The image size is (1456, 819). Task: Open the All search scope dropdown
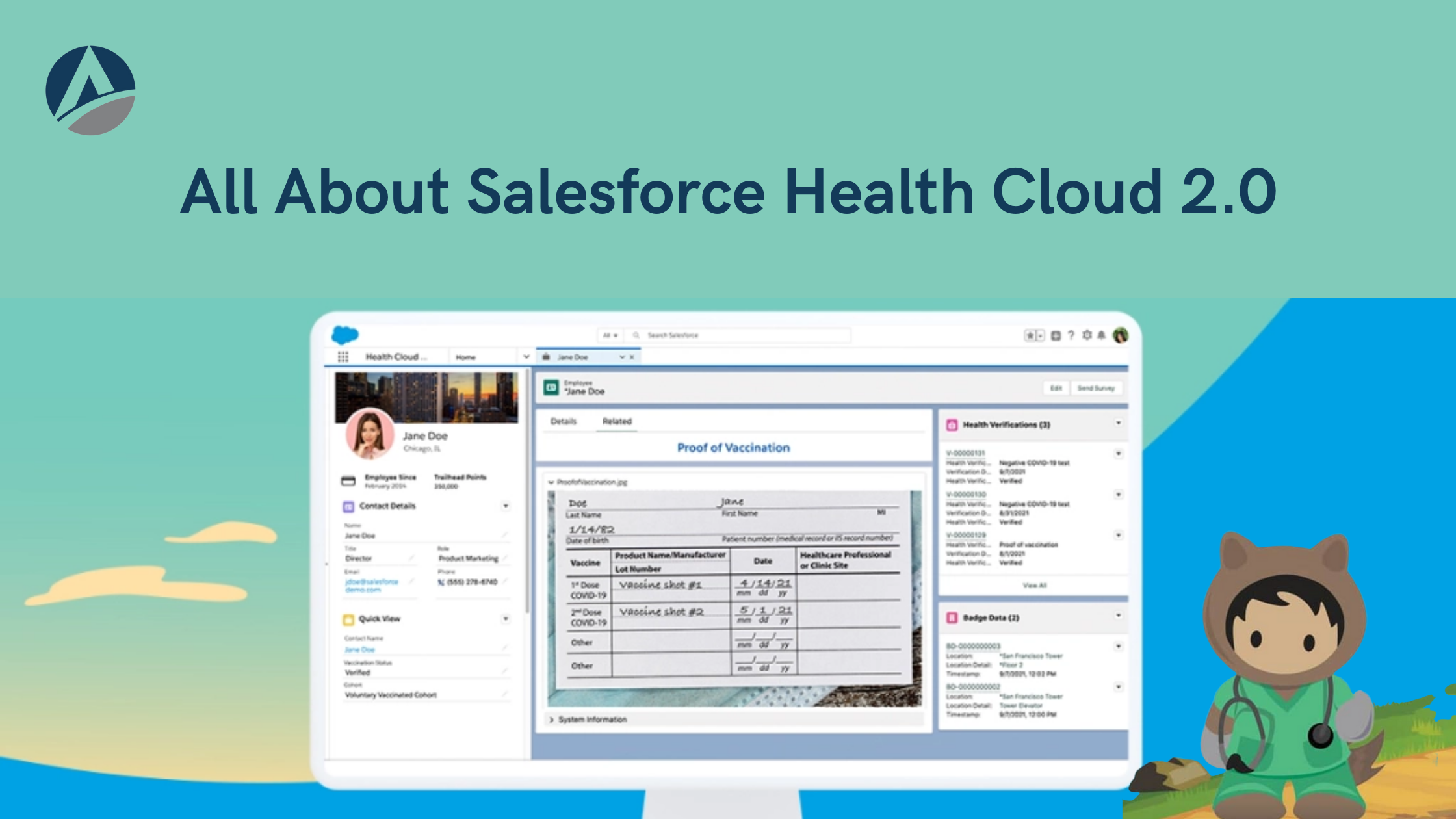tap(610, 335)
